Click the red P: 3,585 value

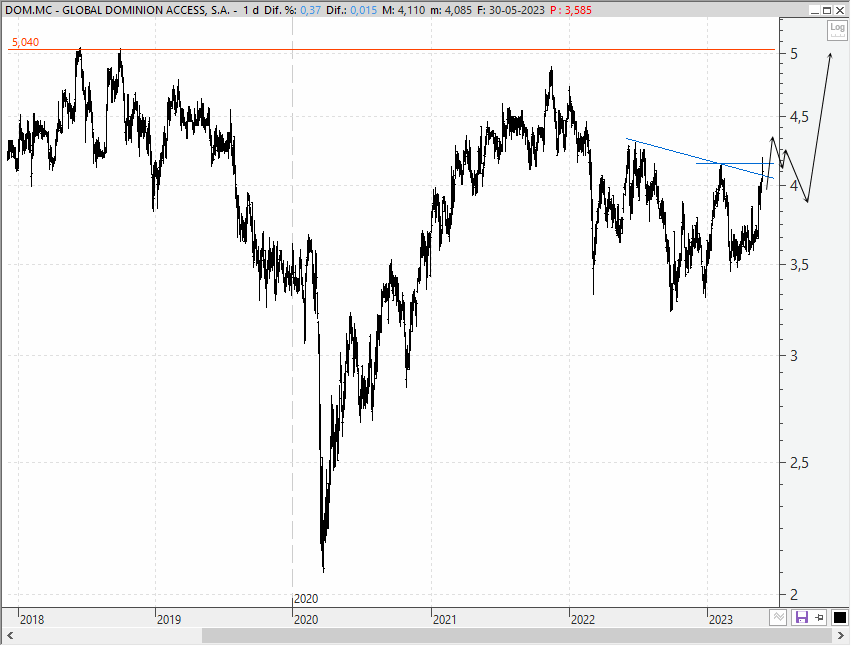570,10
